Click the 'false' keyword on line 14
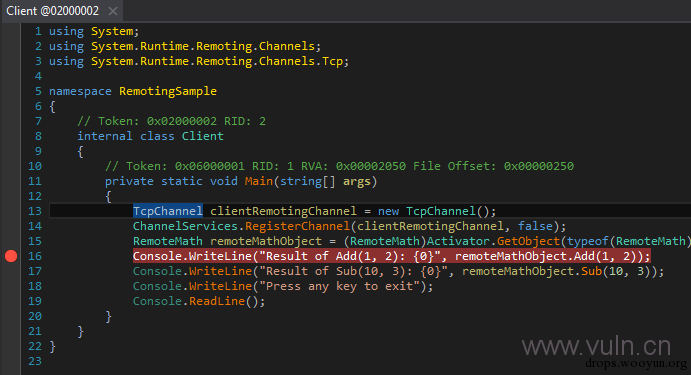The height and width of the screenshot is (375, 691). click(x=535, y=226)
